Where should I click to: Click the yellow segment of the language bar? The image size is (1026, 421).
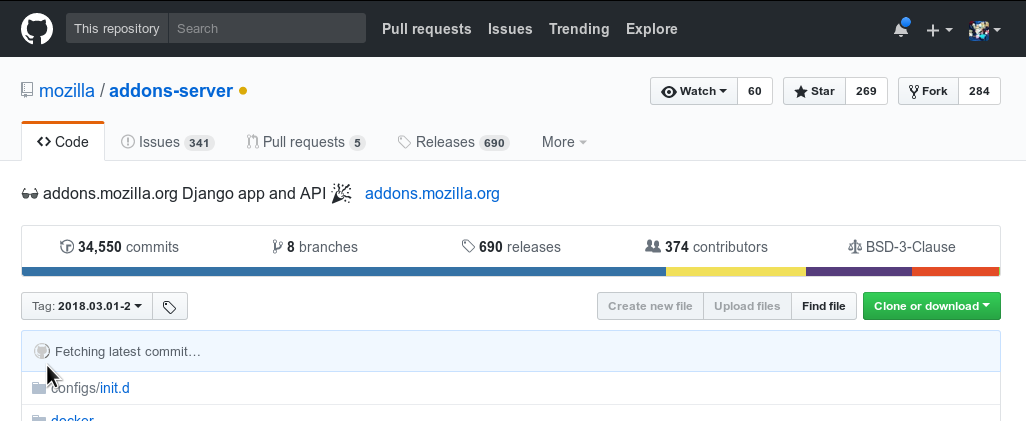[735, 271]
